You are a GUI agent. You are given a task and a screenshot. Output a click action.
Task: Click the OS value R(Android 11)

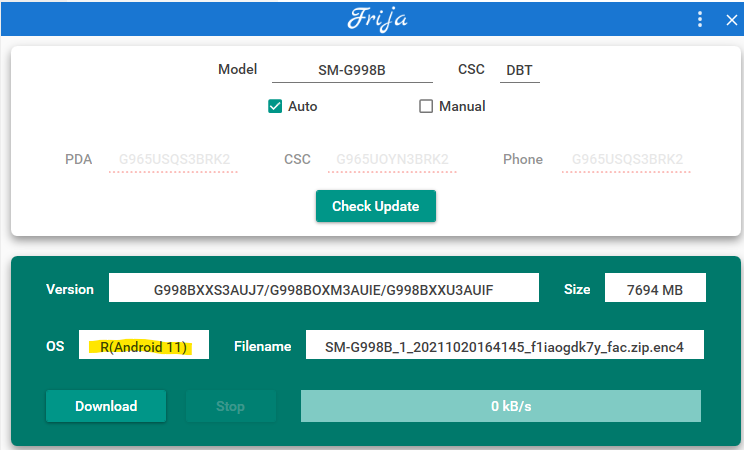coord(144,345)
